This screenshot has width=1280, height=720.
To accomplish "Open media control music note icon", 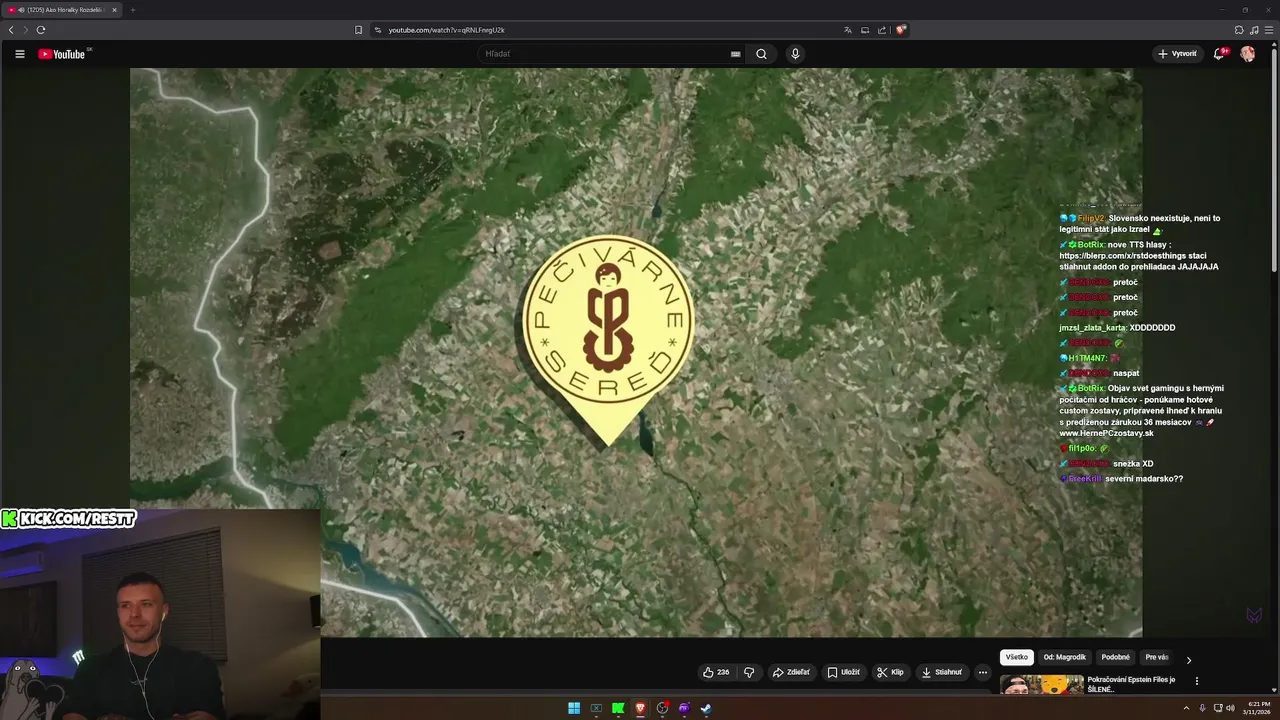I will point(1254,30).
